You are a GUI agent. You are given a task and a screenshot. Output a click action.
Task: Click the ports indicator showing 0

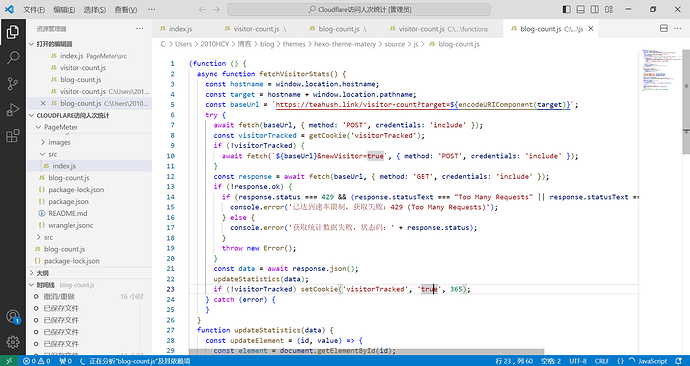(x=65, y=361)
